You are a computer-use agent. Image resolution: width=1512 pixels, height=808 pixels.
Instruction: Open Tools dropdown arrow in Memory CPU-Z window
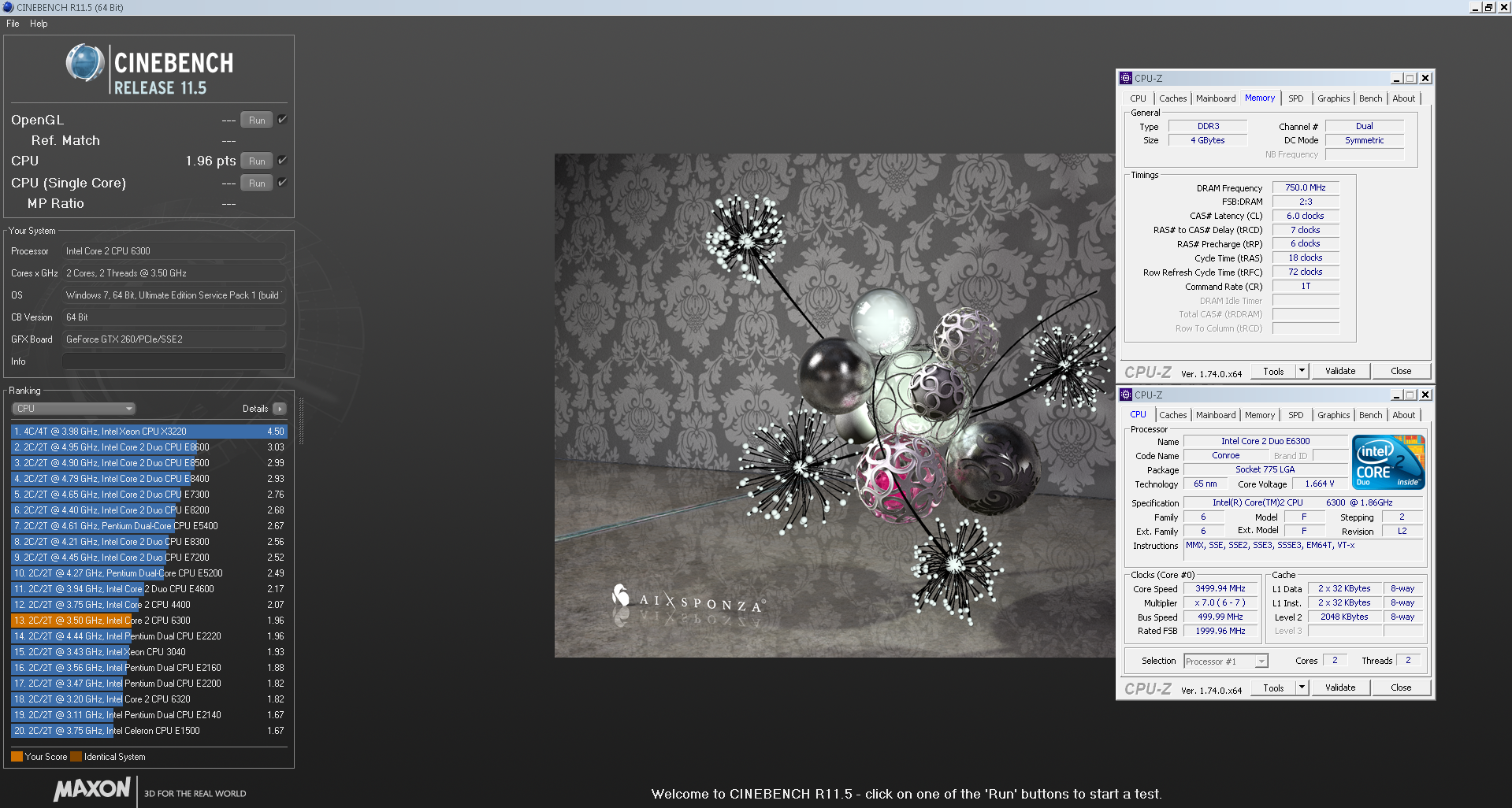[1302, 371]
